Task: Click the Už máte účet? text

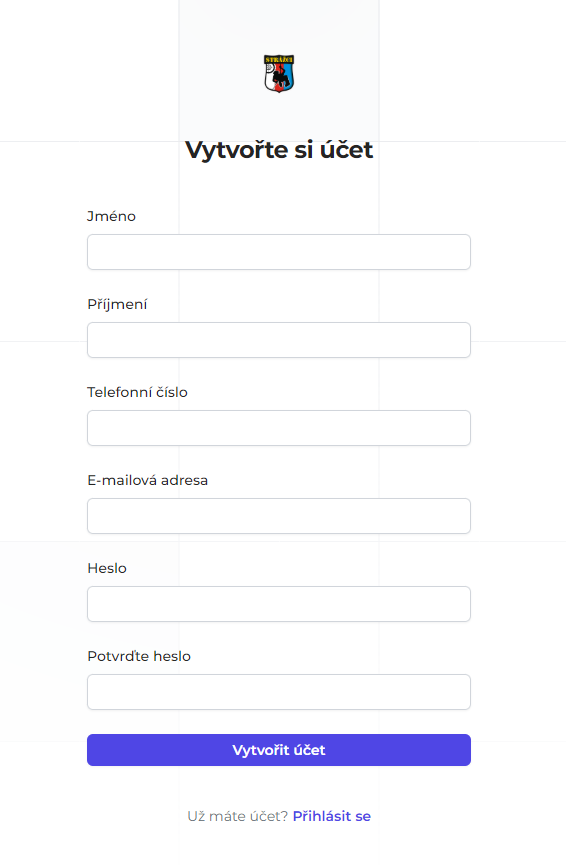Action: (x=238, y=816)
